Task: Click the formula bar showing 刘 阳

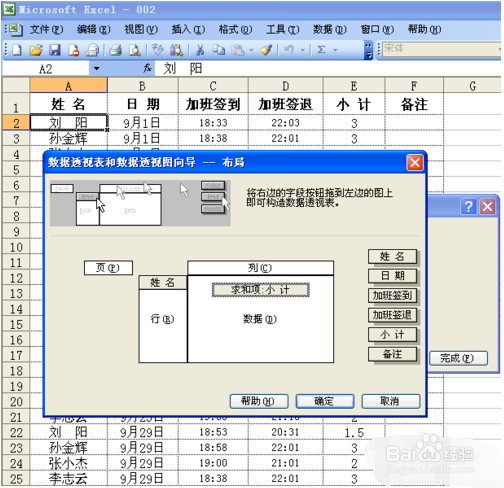Action: pyautogui.click(x=327, y=69)
